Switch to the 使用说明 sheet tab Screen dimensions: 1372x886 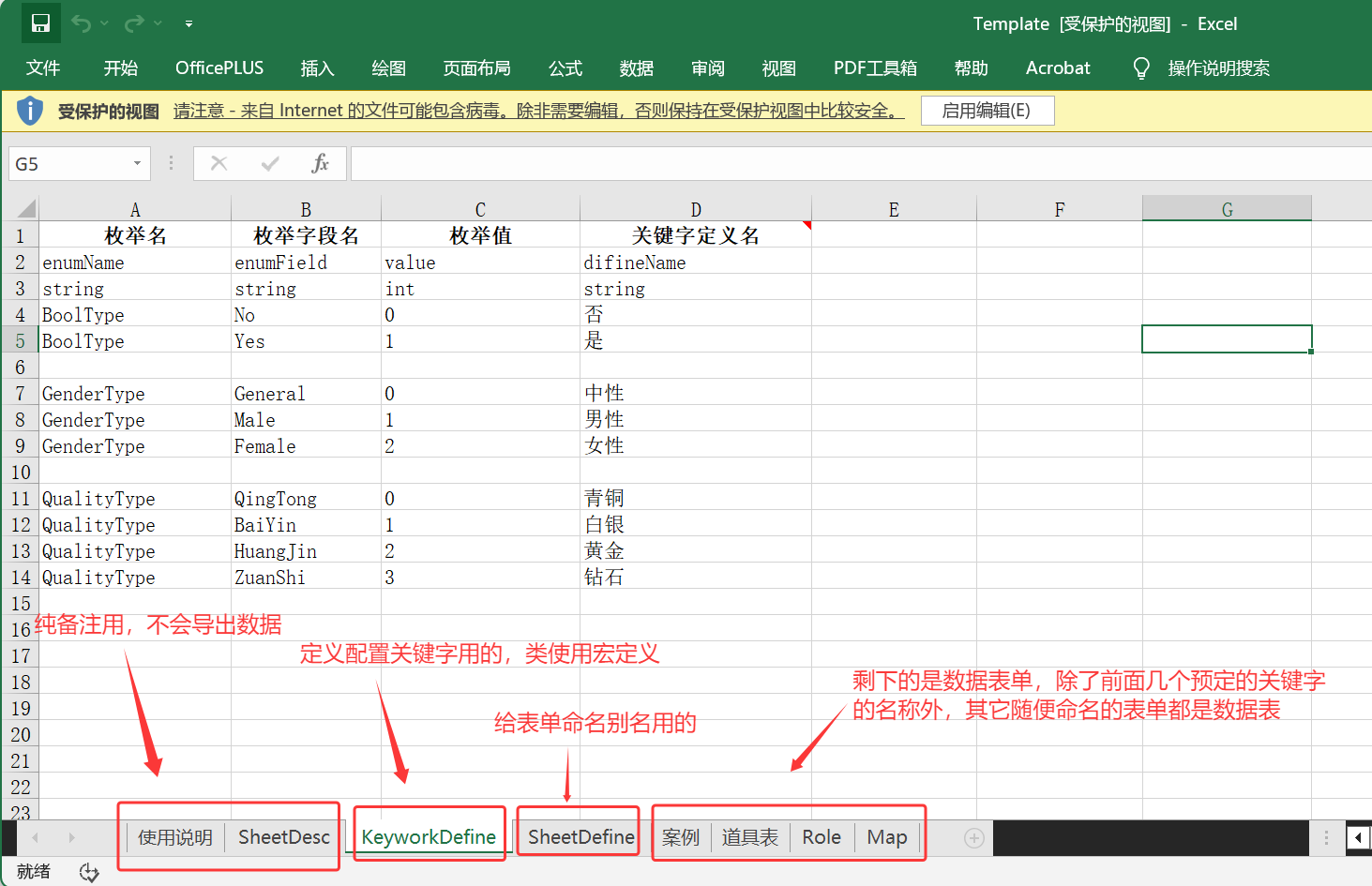pyautogui.click(x=175, y=837)
